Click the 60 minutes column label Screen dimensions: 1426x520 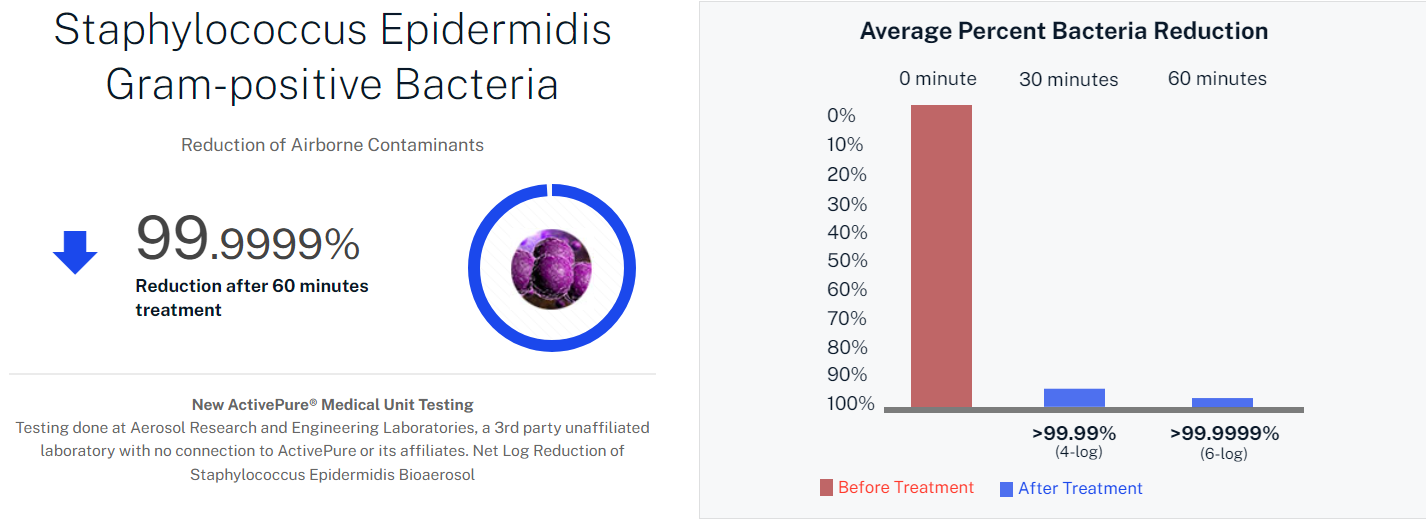(x=1217, y=79)
